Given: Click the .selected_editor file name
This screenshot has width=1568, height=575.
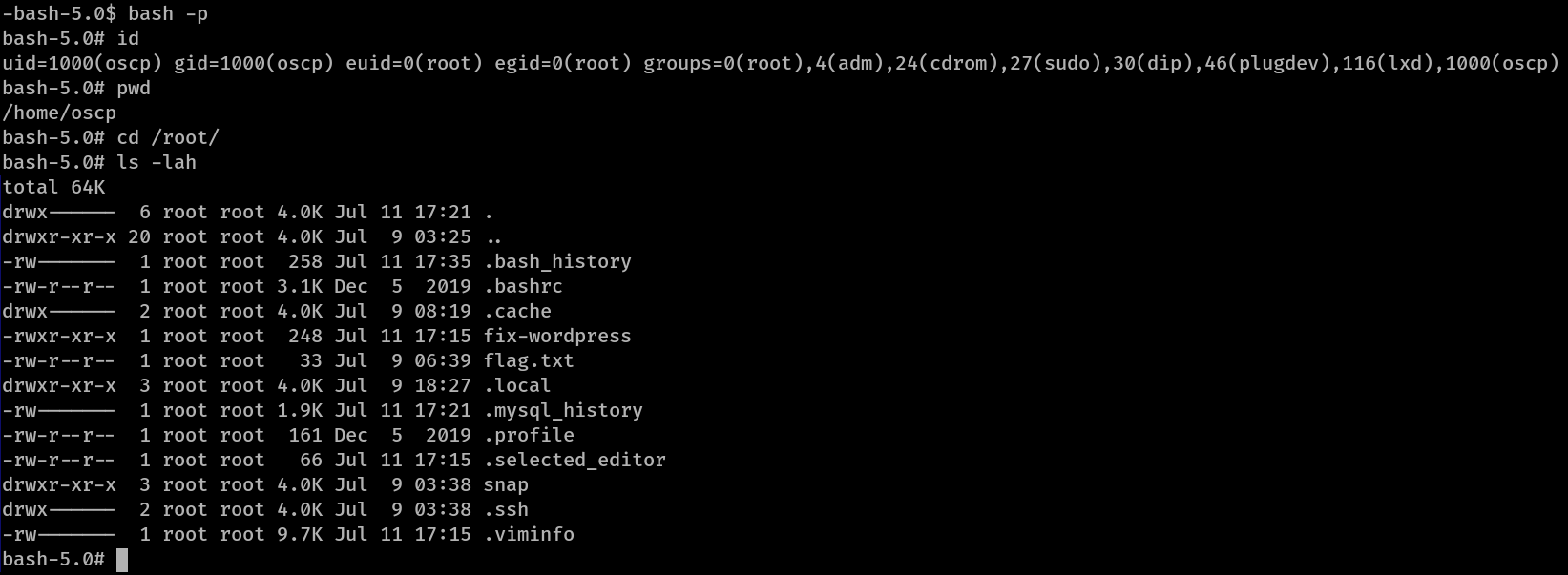Looking at the screenshot, I should coord(575,461).
